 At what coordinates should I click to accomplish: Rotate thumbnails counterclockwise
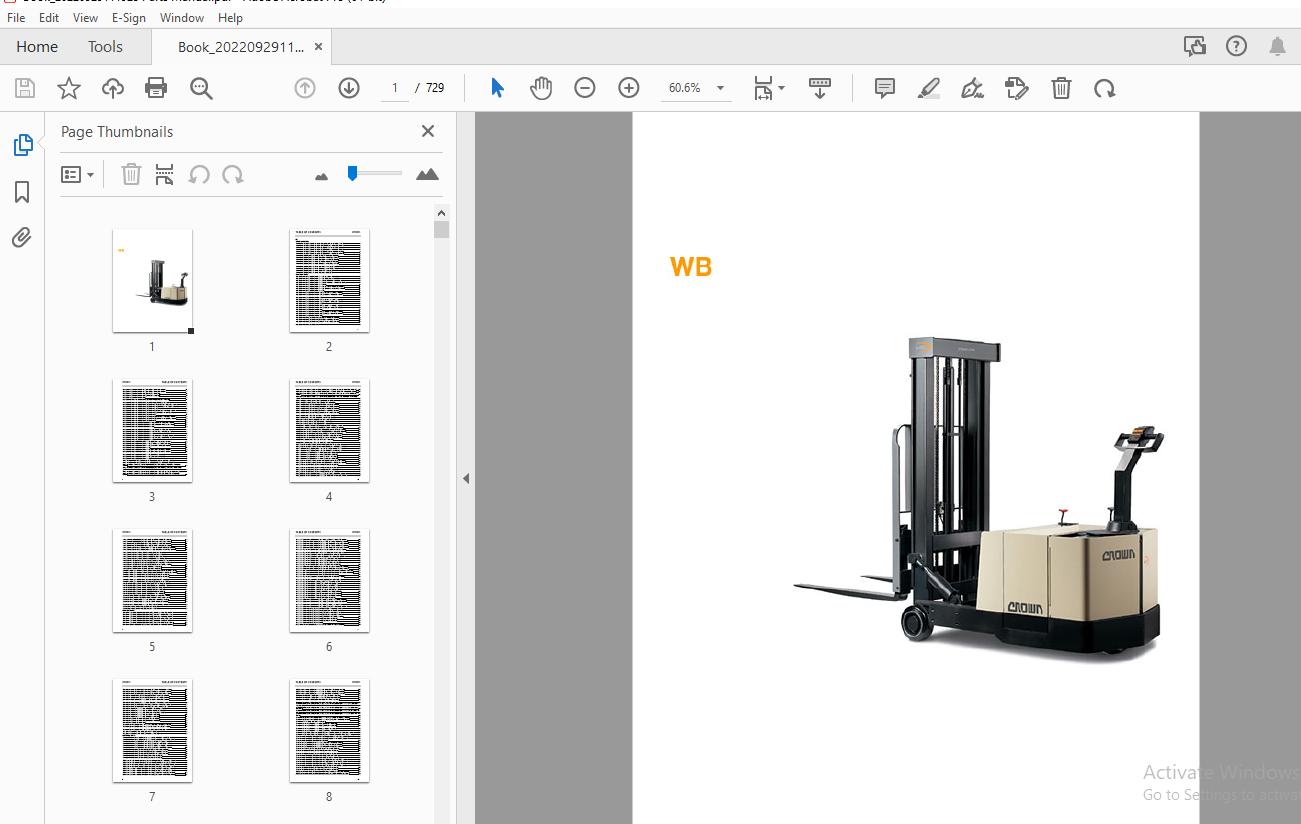[x=199, y=175]
